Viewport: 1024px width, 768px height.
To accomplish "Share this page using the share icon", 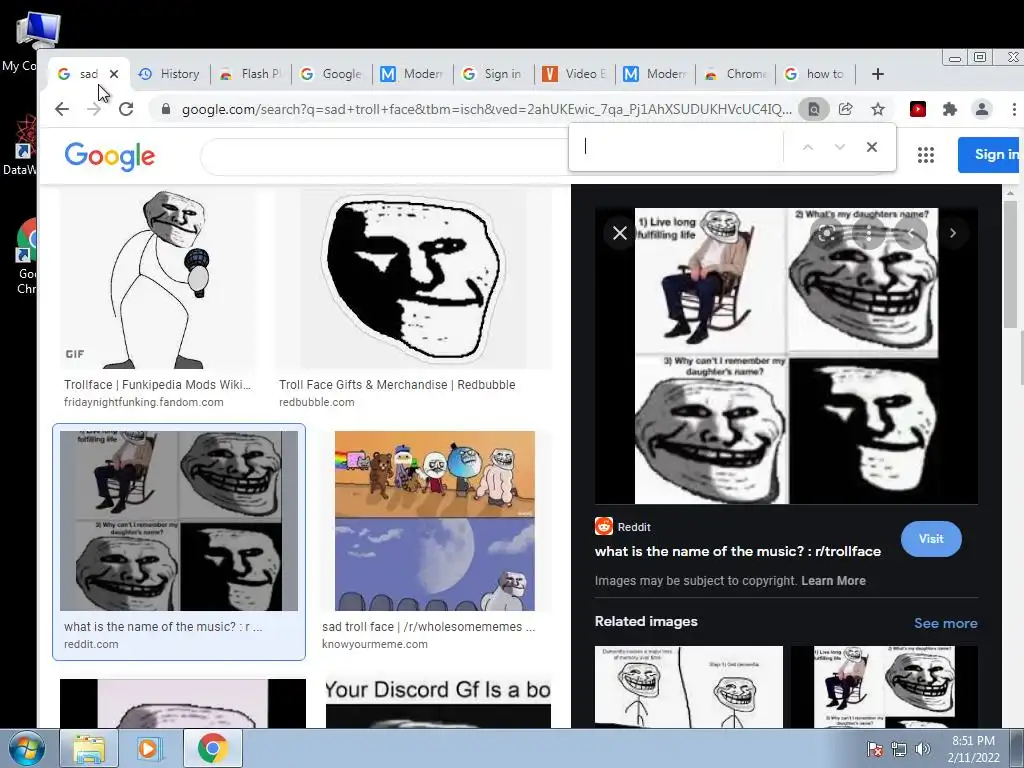I will coord(846,109).
